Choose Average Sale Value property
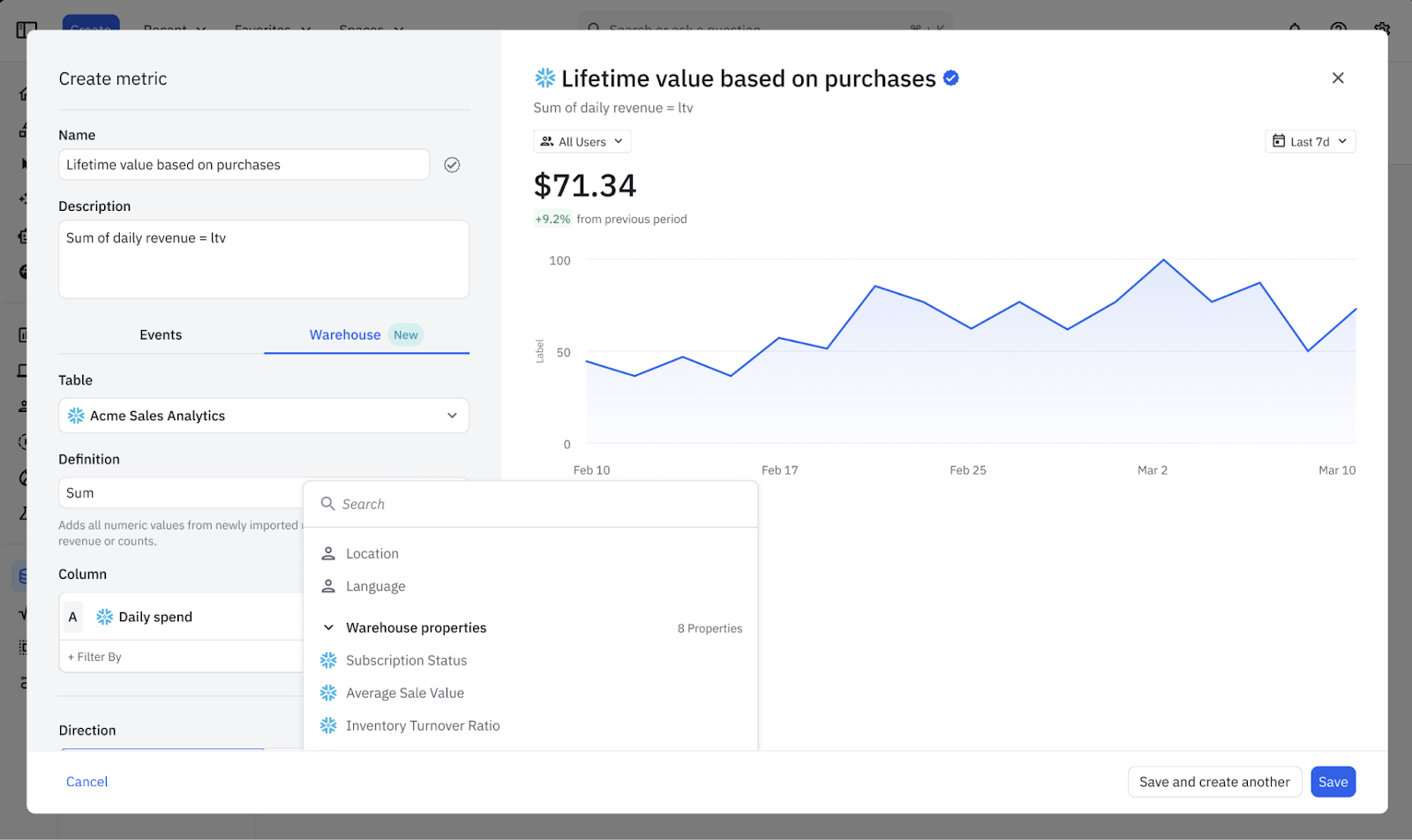This screenshot has width=1412, height=840. click(405, 693)
